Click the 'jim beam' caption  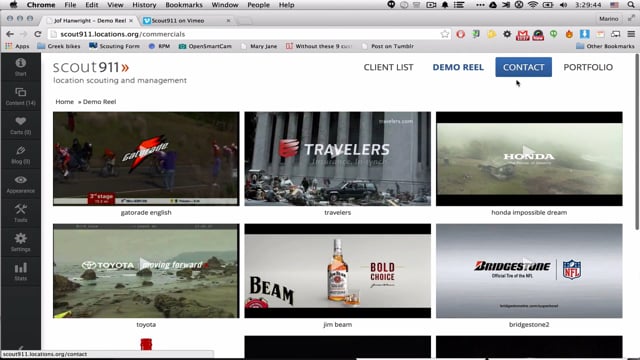pyautogui.click(x=338, y=324)
